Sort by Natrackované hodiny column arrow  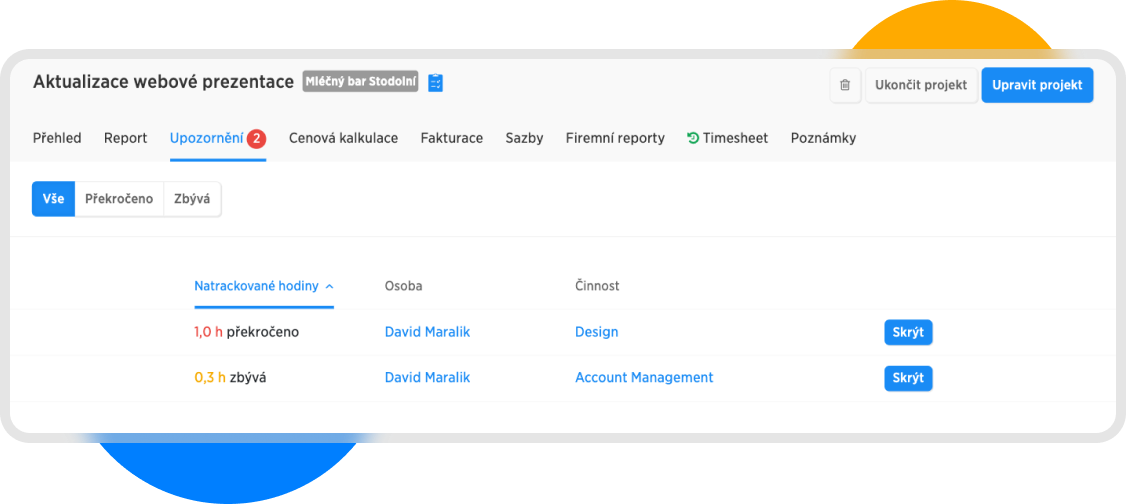point(329,286)
